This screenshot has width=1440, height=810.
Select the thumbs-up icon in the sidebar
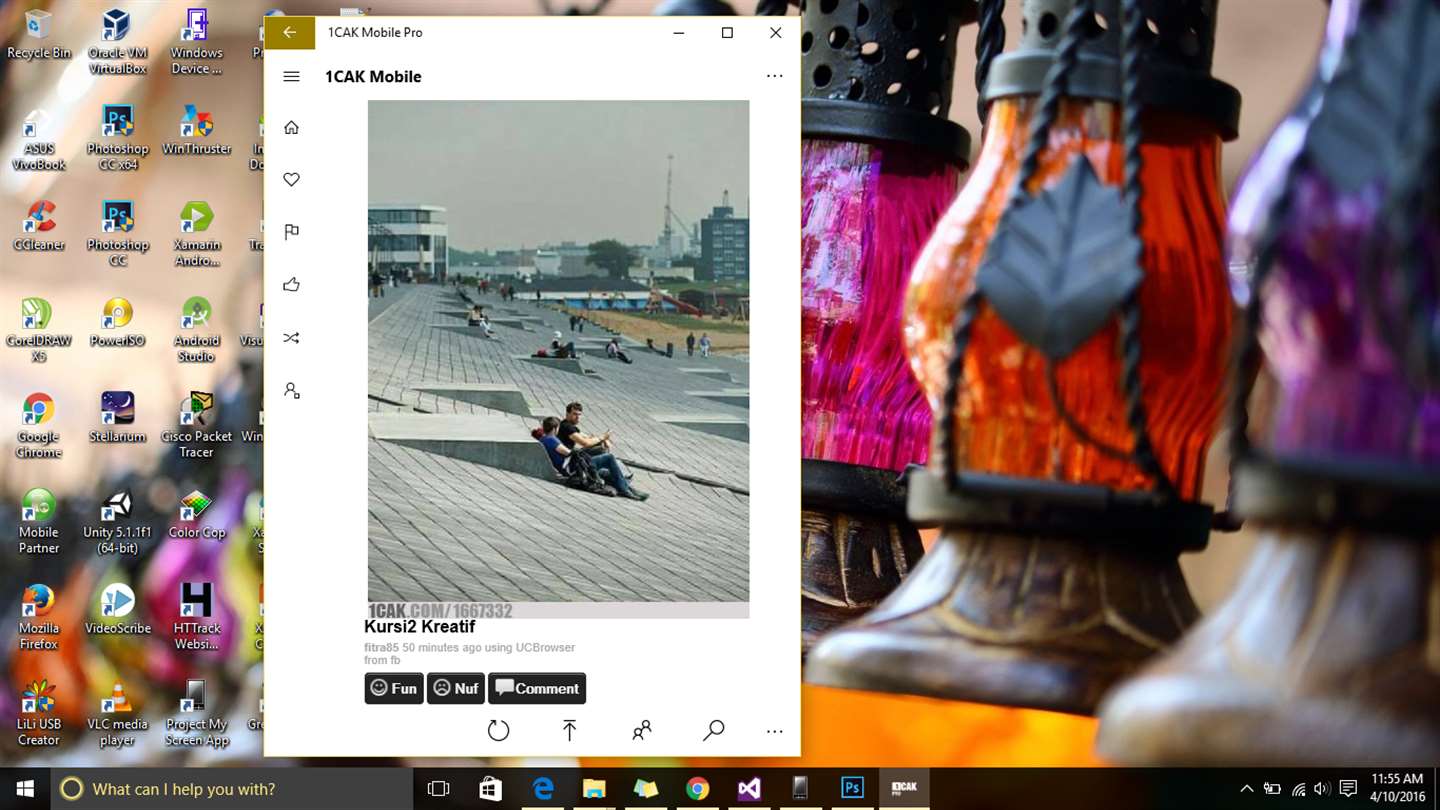pos(291,285)
